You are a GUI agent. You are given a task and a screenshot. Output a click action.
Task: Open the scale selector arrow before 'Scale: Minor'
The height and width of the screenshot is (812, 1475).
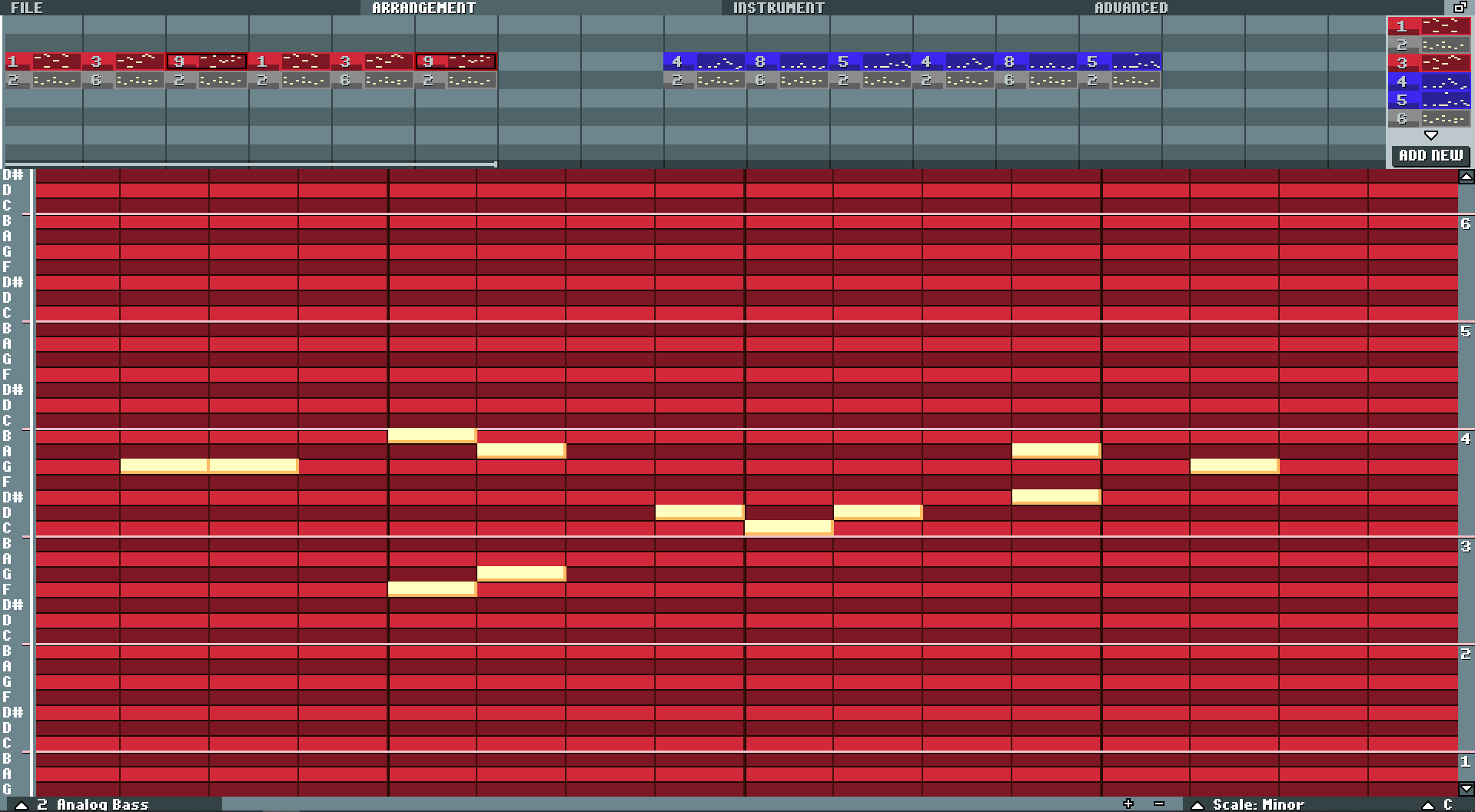[x=1198, y=805]
